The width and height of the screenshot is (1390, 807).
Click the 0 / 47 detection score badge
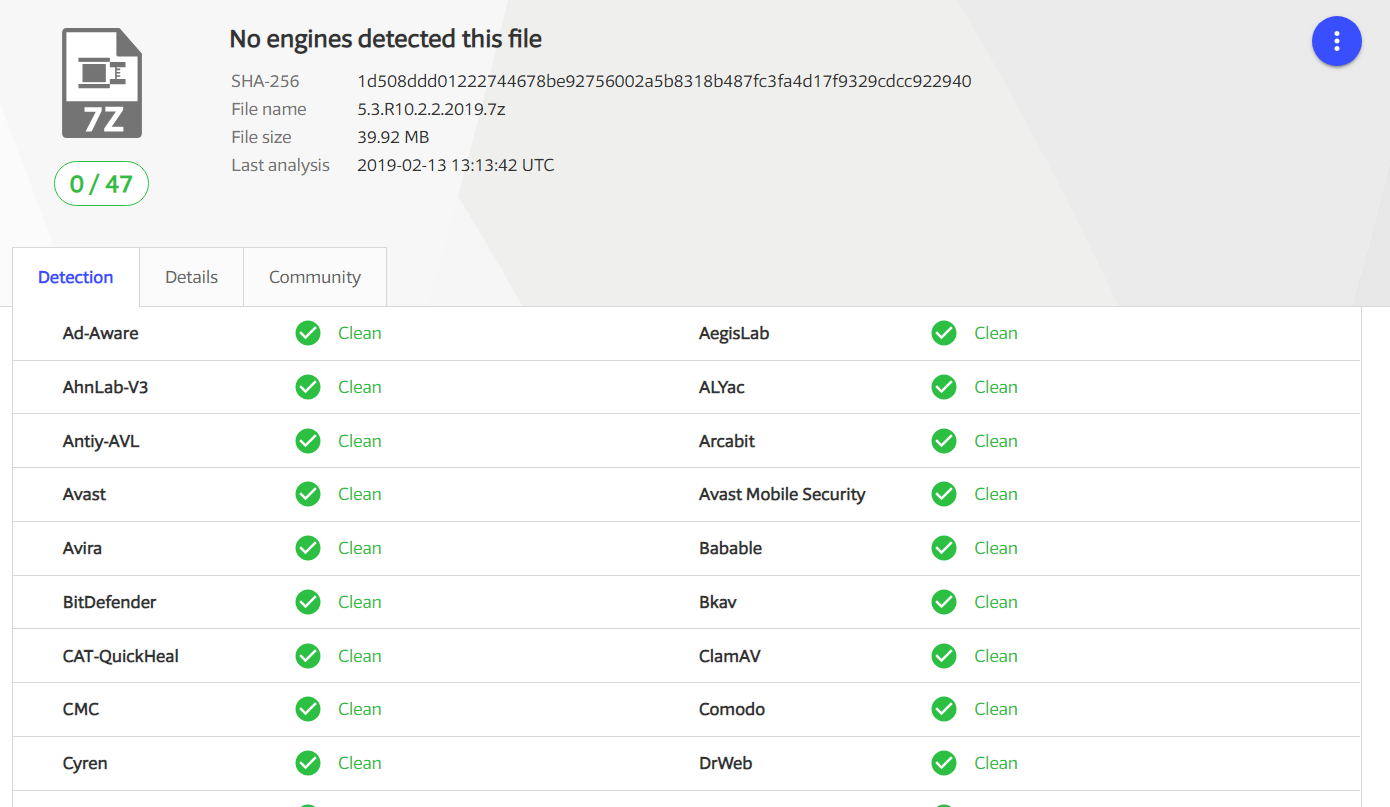[x=102, y=184]
